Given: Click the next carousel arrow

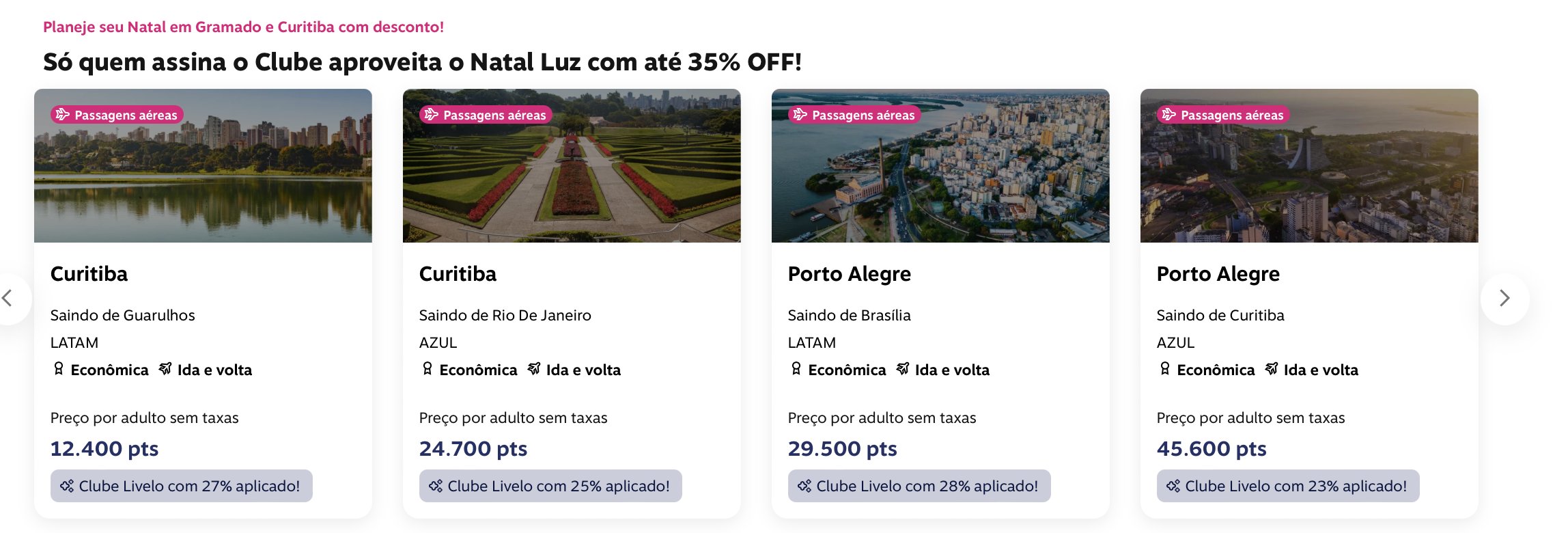Looking at the screenshot, I should click(1504, 299).
